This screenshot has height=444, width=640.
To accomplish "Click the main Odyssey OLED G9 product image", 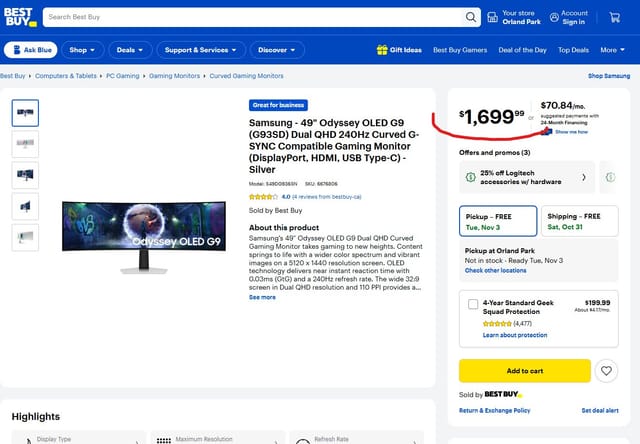I will [x=144, y=237].
